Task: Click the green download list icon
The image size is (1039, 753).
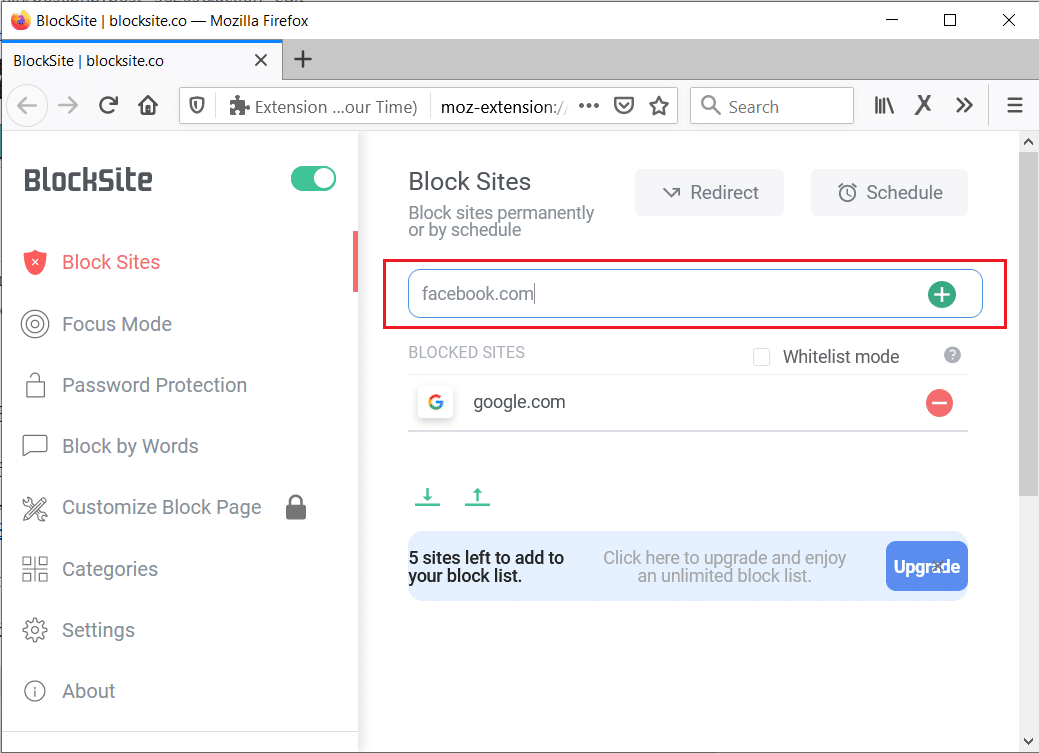Action: 427,495
